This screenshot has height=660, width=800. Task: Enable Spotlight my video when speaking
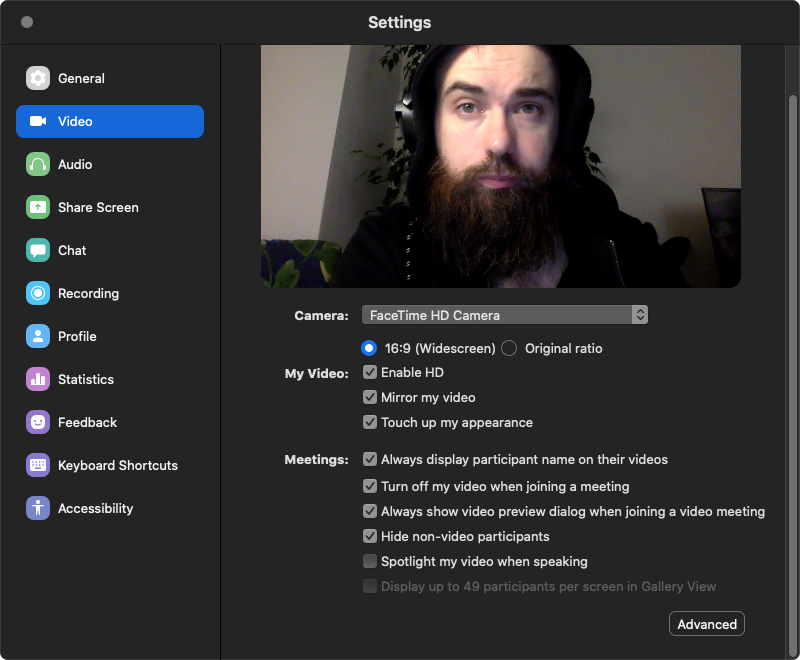[x=370, y=561]
